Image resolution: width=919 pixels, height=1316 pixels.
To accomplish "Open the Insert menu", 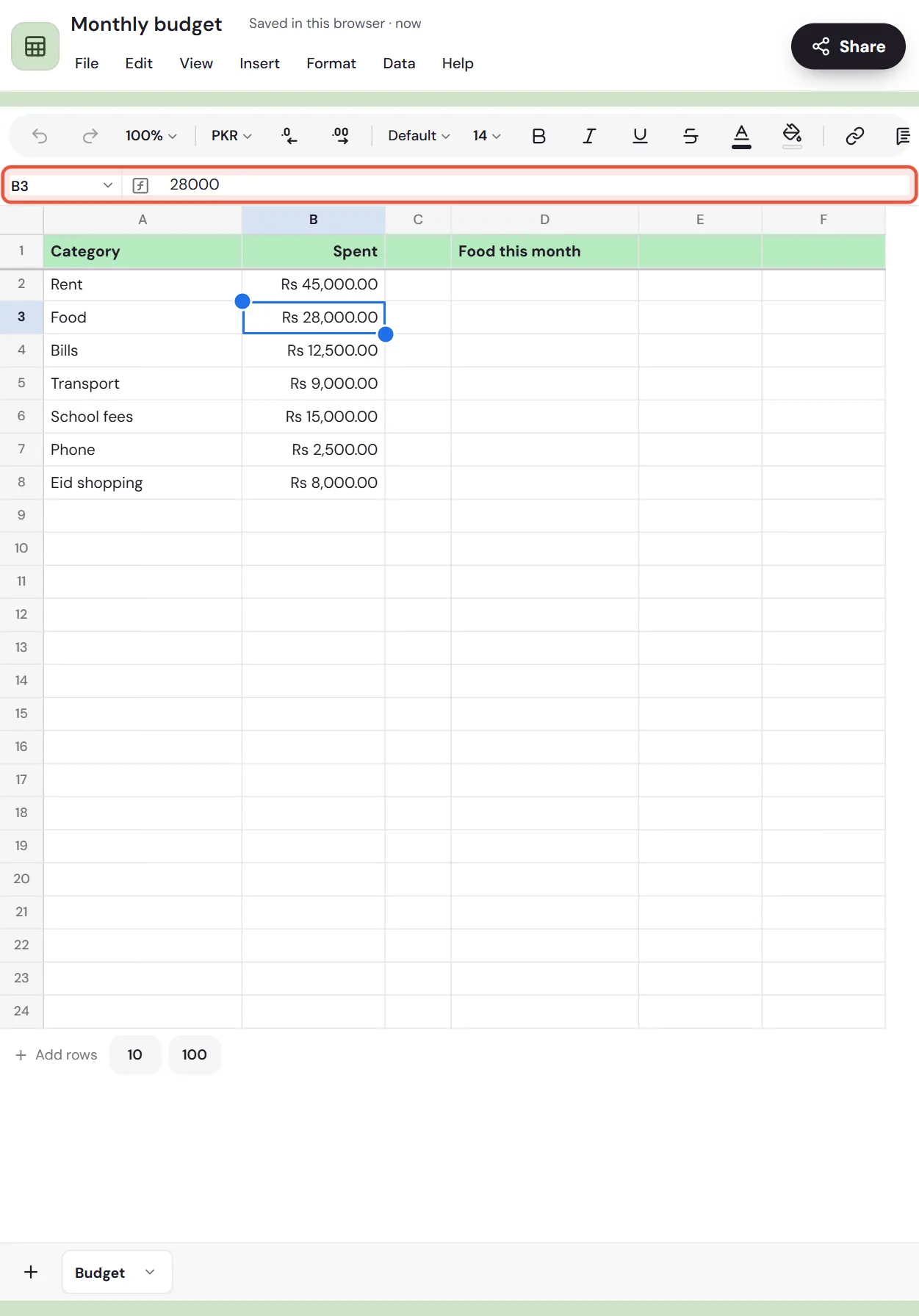I will click(259, 63).
